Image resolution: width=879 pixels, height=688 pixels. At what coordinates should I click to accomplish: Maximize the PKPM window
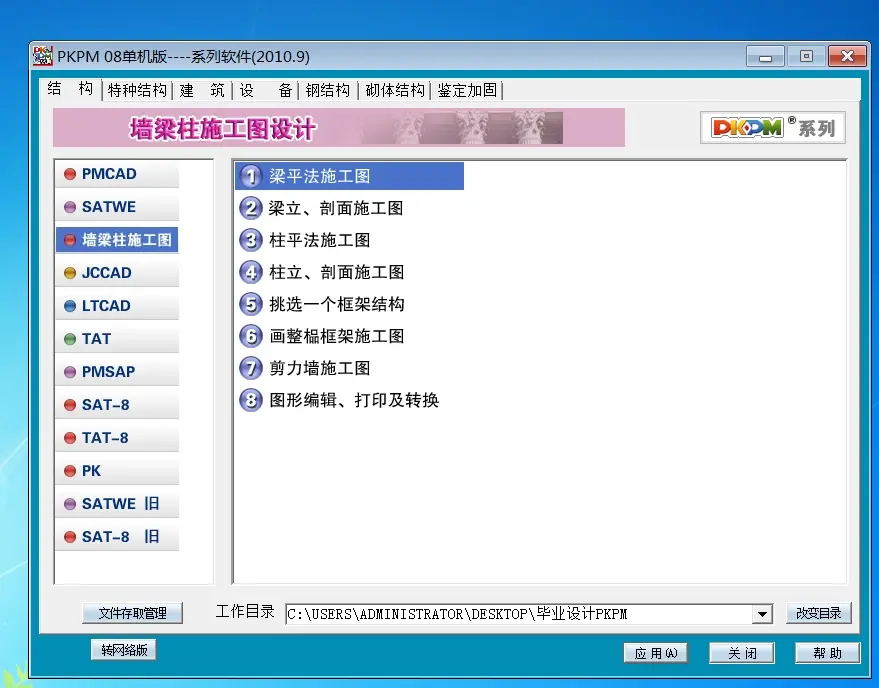pyautogui.click(x=806, y=57)
